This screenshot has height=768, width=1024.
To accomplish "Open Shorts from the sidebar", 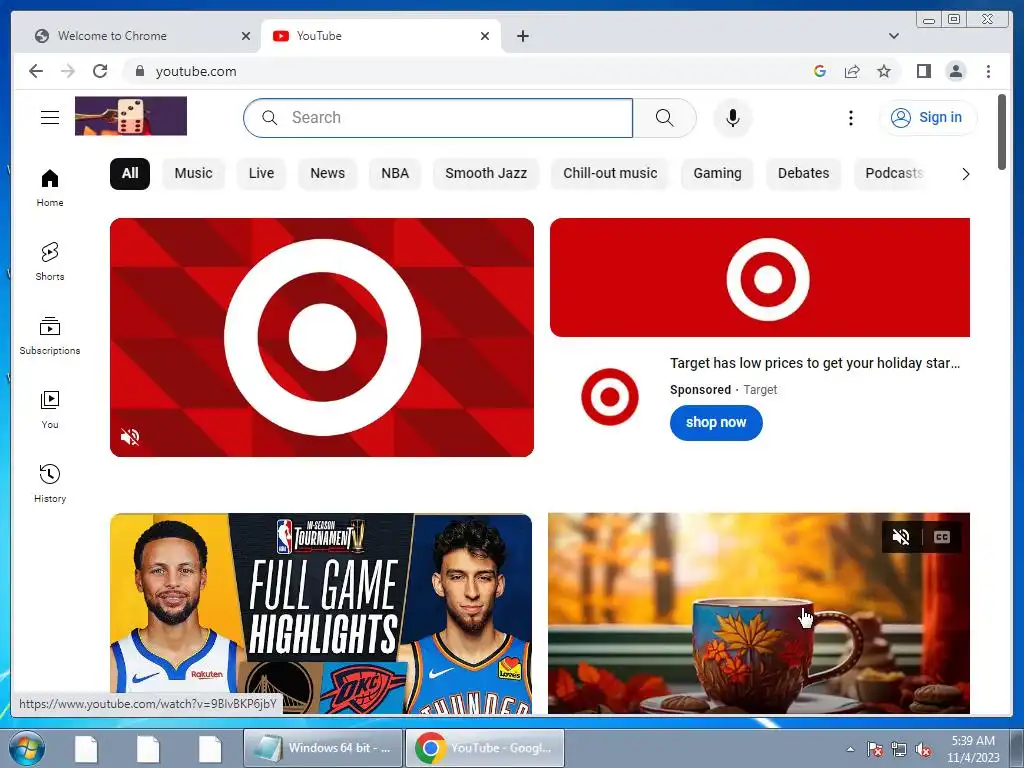I will click(50, 261).
